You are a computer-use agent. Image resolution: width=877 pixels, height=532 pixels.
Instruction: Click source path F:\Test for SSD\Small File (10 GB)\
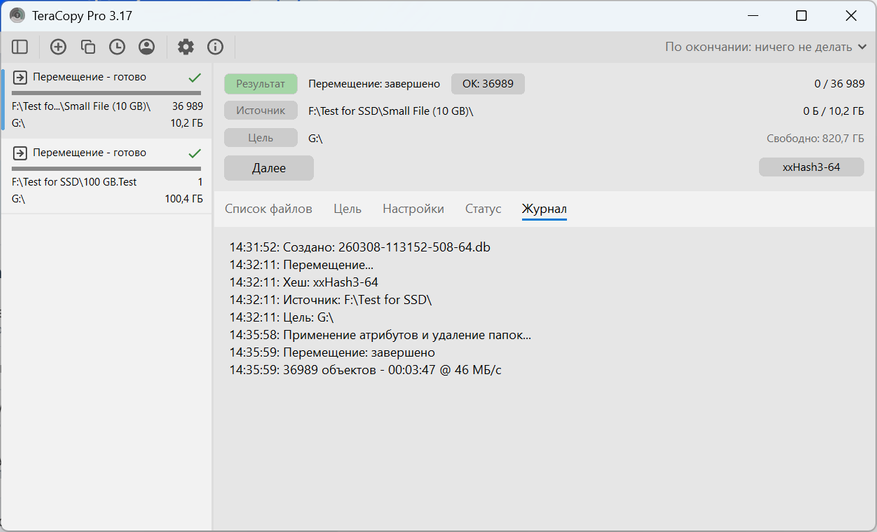391,111
